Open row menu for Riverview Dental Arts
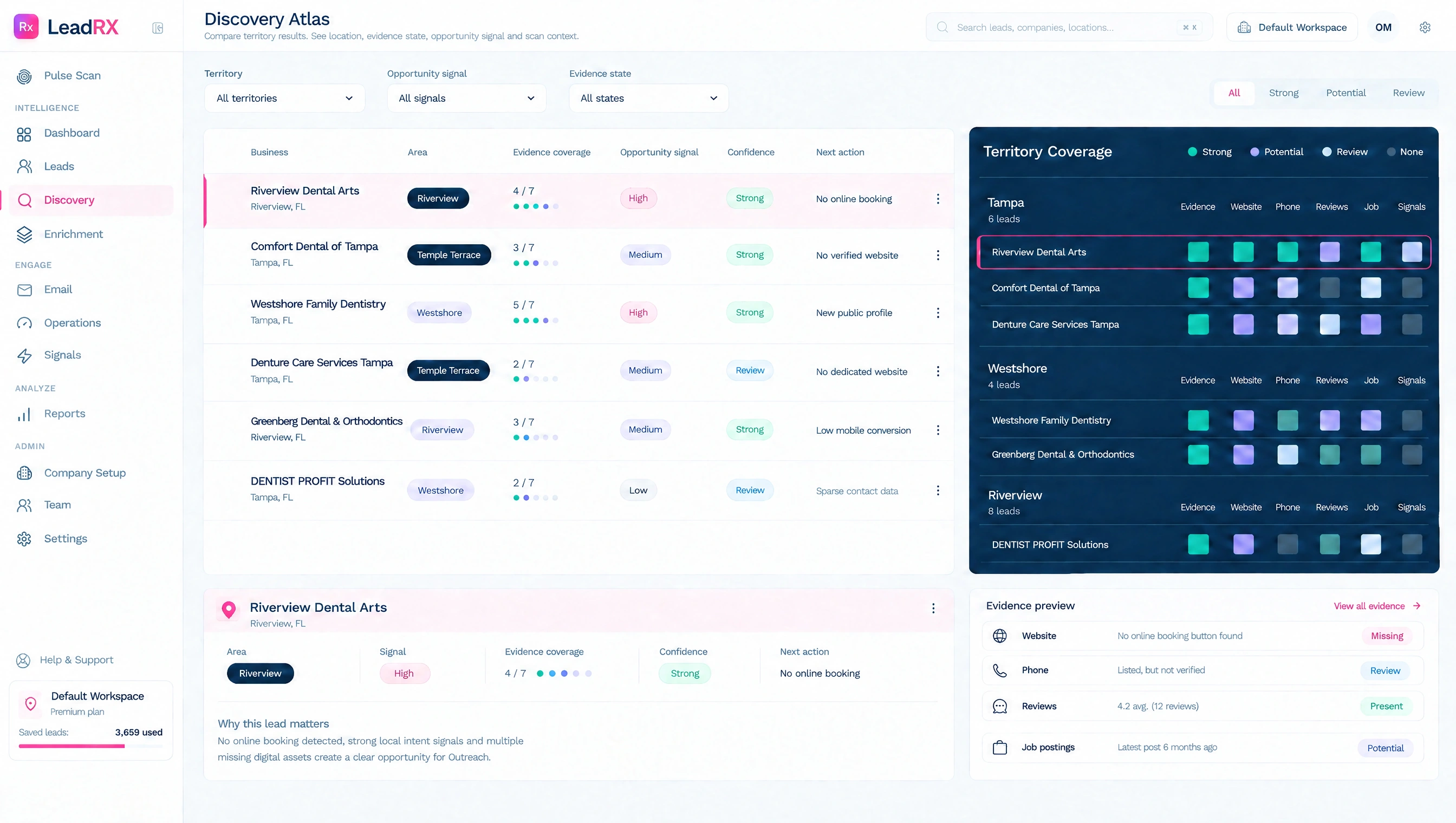 (x=938, y=199)
